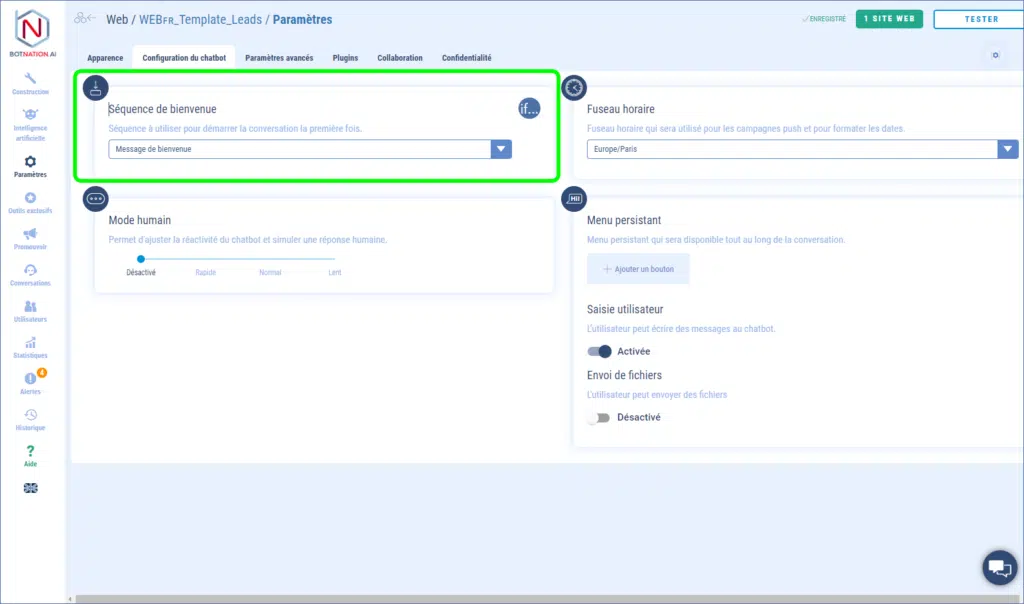Screen dimensions: 1024x604
Task: Enable the Envoi de fichiers toggle
Action: (x=598, y=417)
